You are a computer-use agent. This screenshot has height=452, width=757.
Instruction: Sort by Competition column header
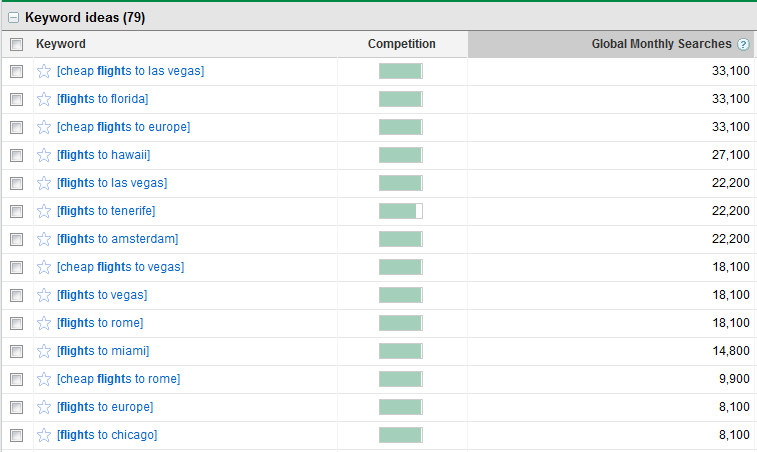401,44
